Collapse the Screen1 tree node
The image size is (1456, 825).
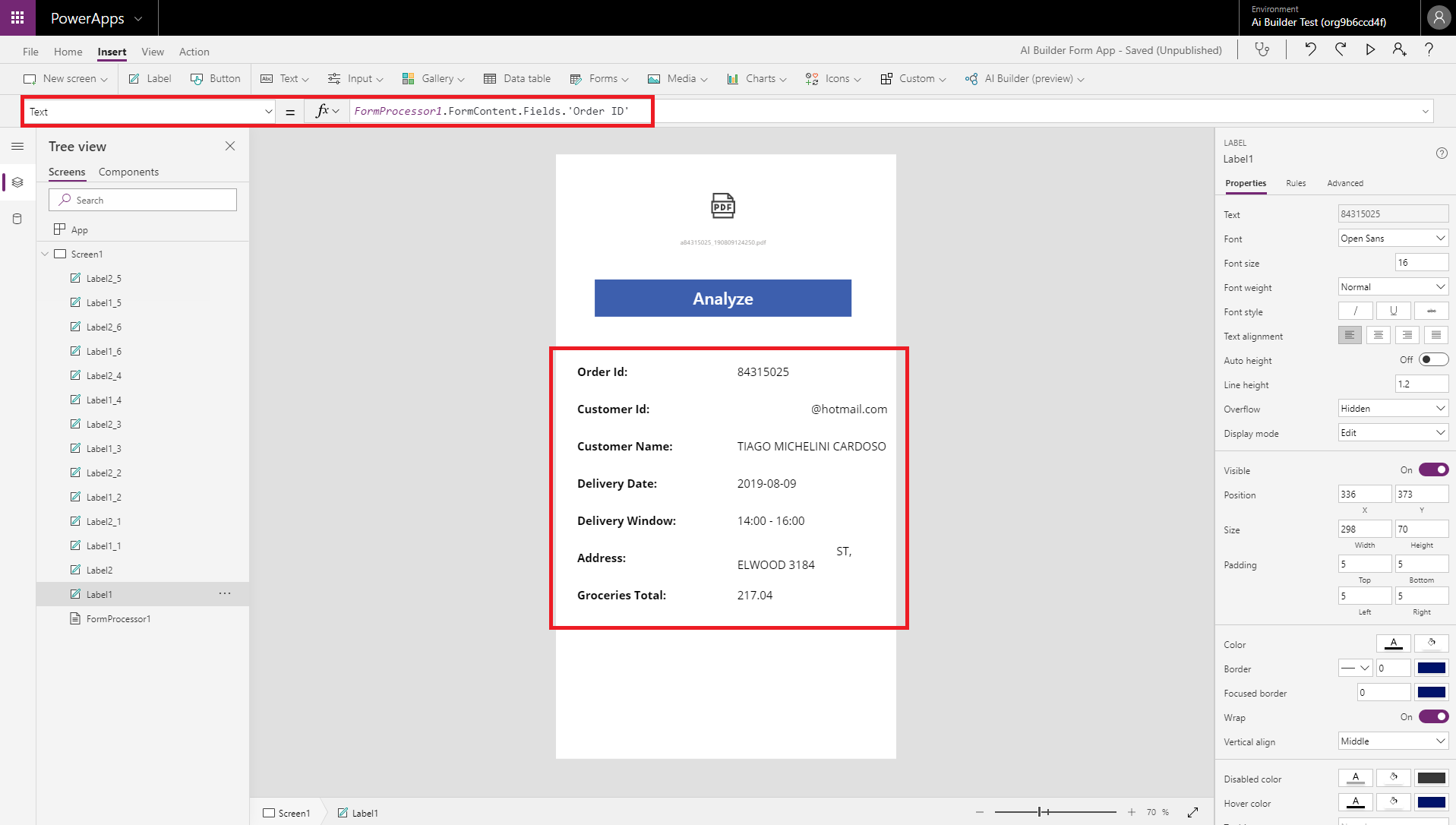click(45, 254)
